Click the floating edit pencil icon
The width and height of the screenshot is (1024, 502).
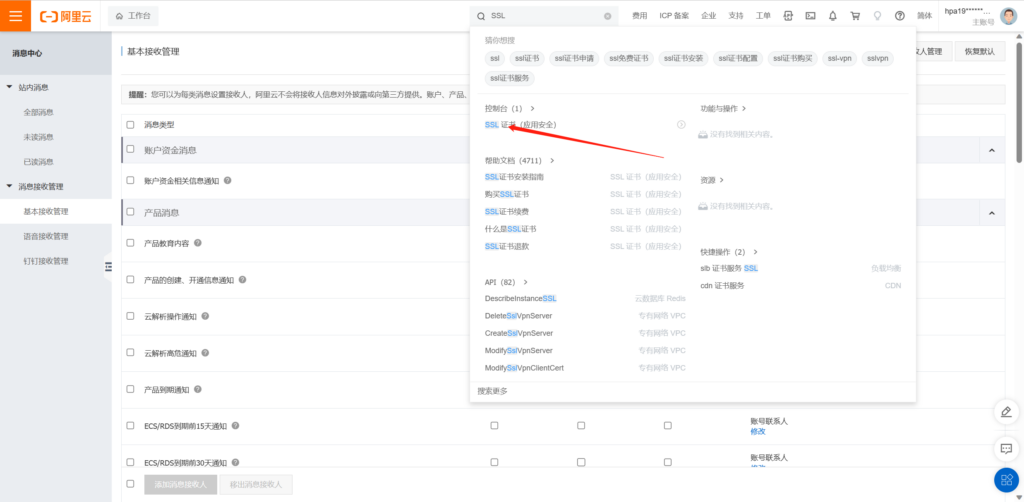[1006, 412]
